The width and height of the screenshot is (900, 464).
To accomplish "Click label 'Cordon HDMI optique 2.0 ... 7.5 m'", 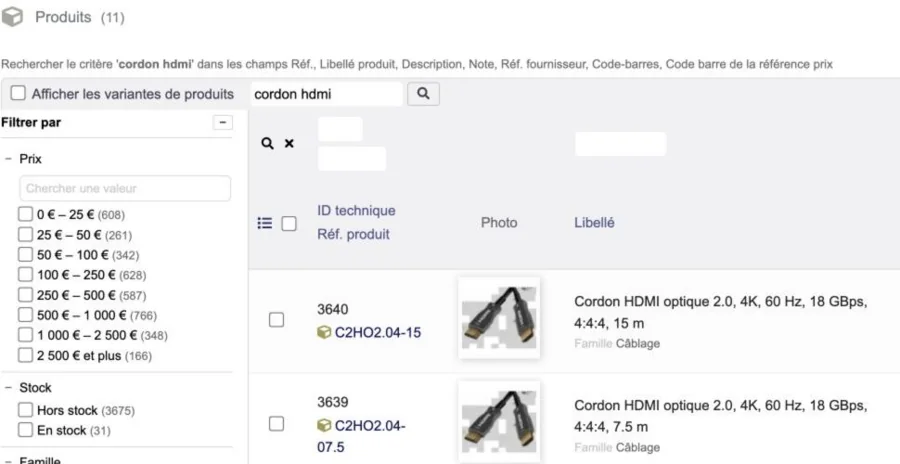I will tap(720, 416).
